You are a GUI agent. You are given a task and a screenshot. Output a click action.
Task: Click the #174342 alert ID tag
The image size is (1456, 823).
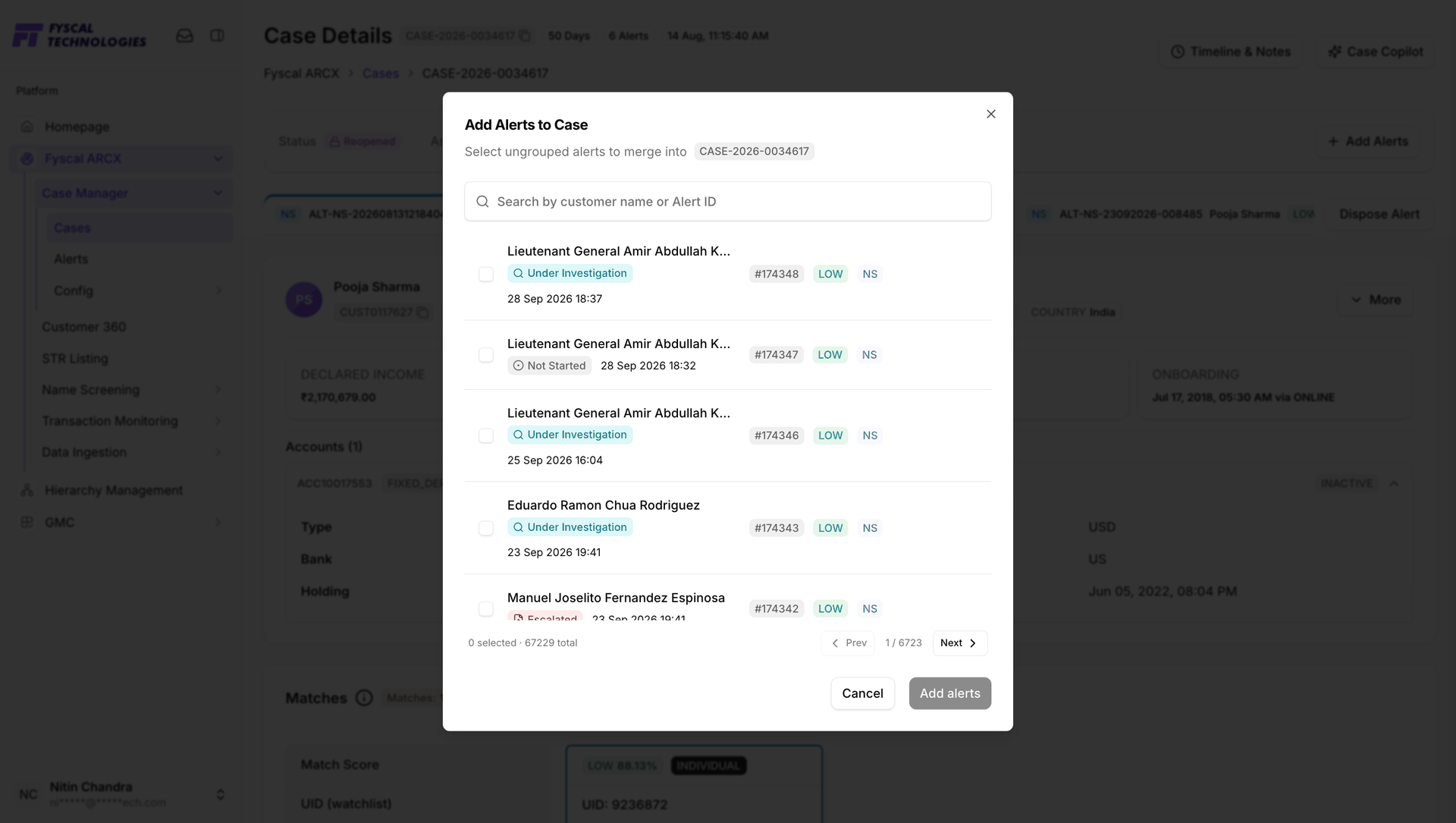777,609
